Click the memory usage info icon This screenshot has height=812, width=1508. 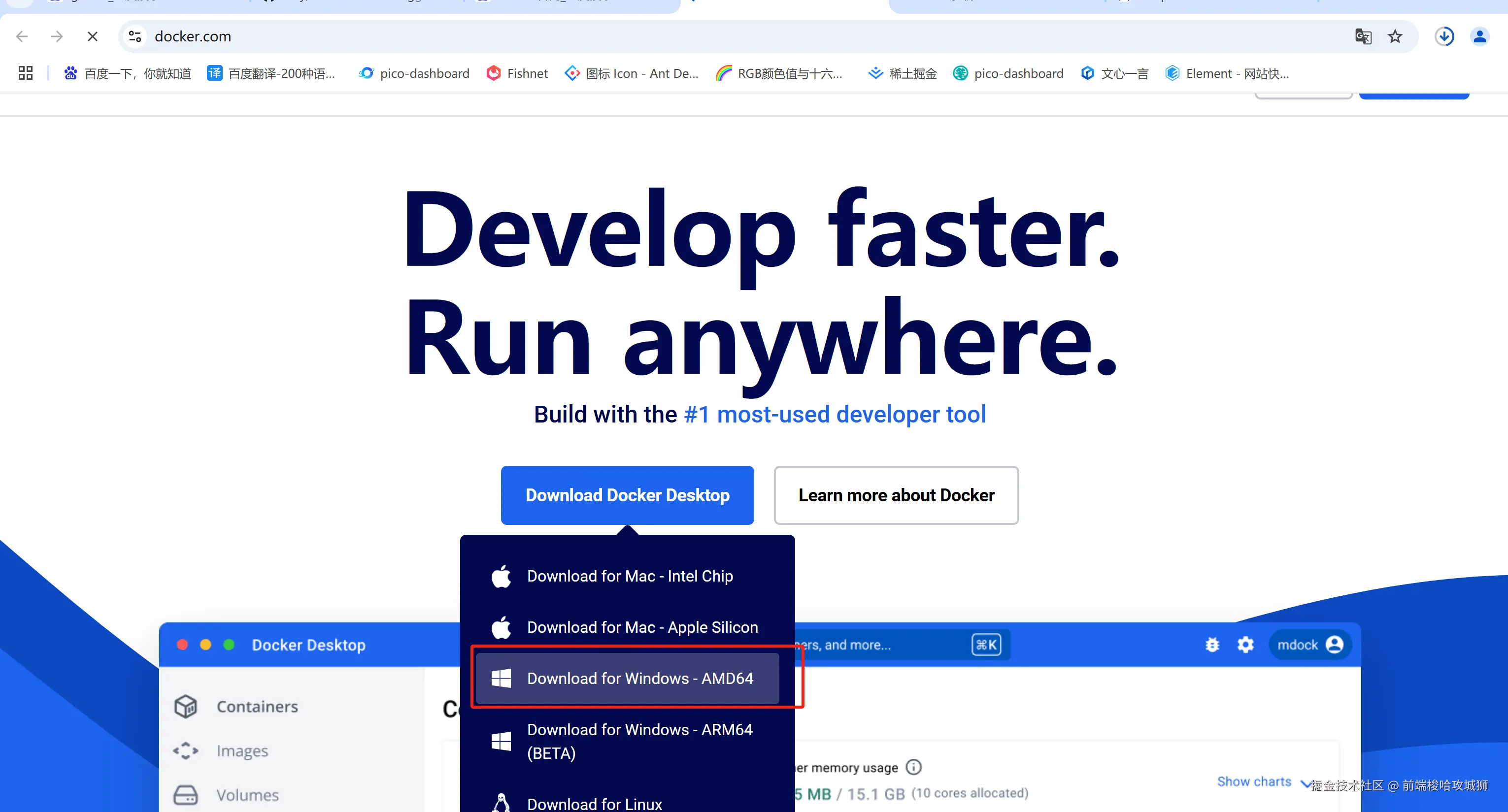click(x=913, y=767)
